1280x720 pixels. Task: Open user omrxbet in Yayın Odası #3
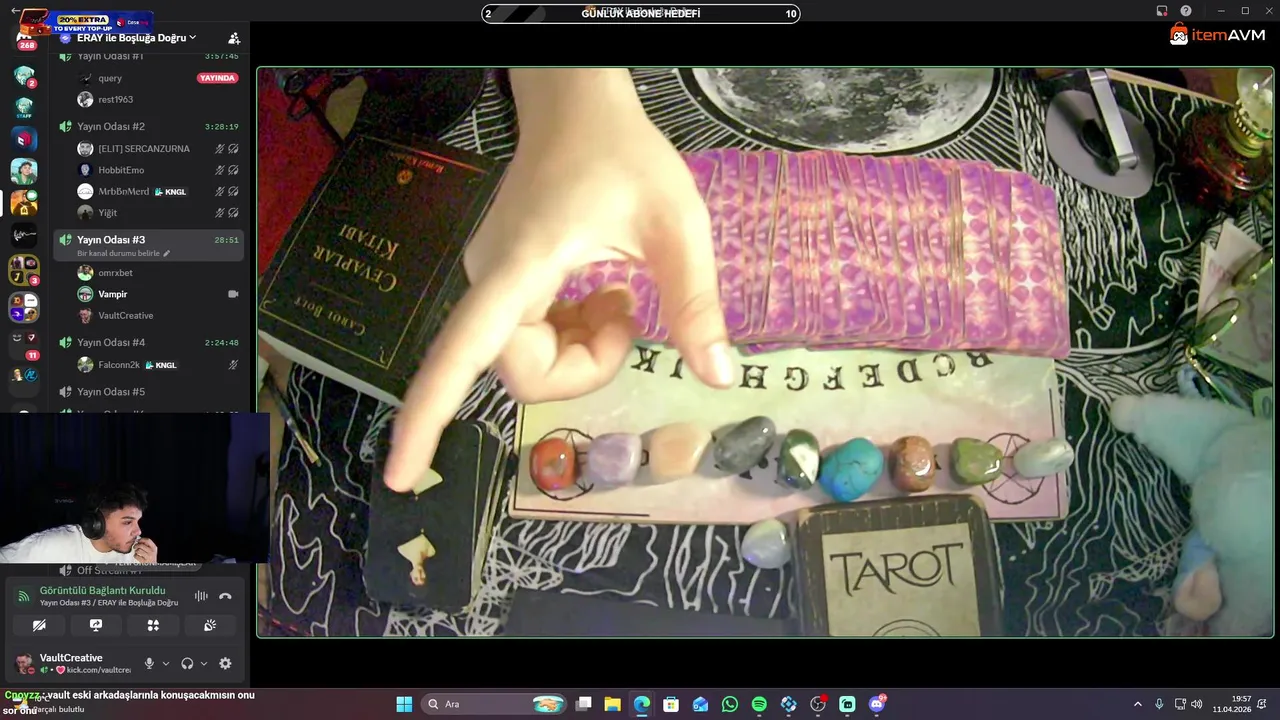115,273
